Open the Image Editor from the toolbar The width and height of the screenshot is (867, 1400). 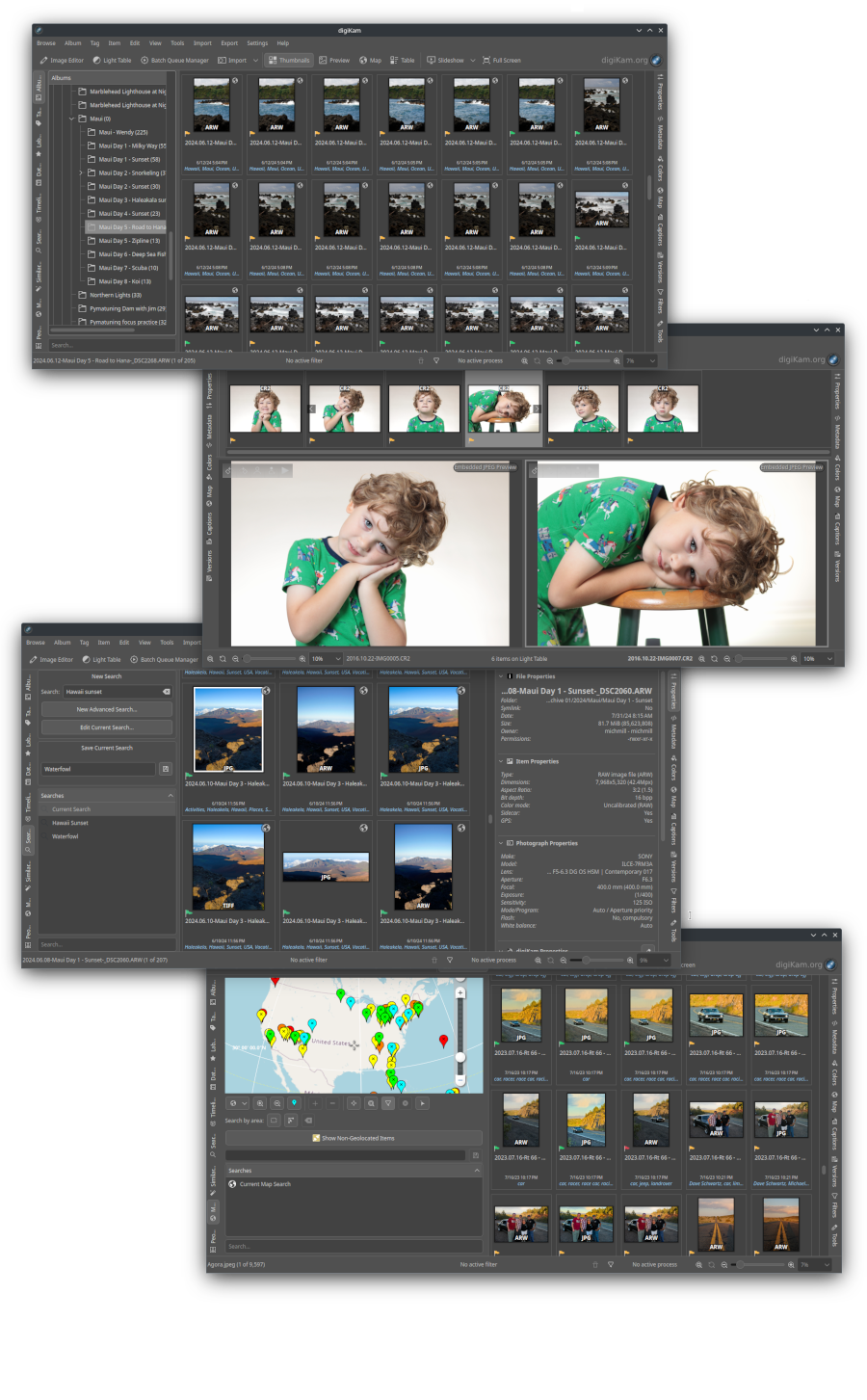click(62, 60)
